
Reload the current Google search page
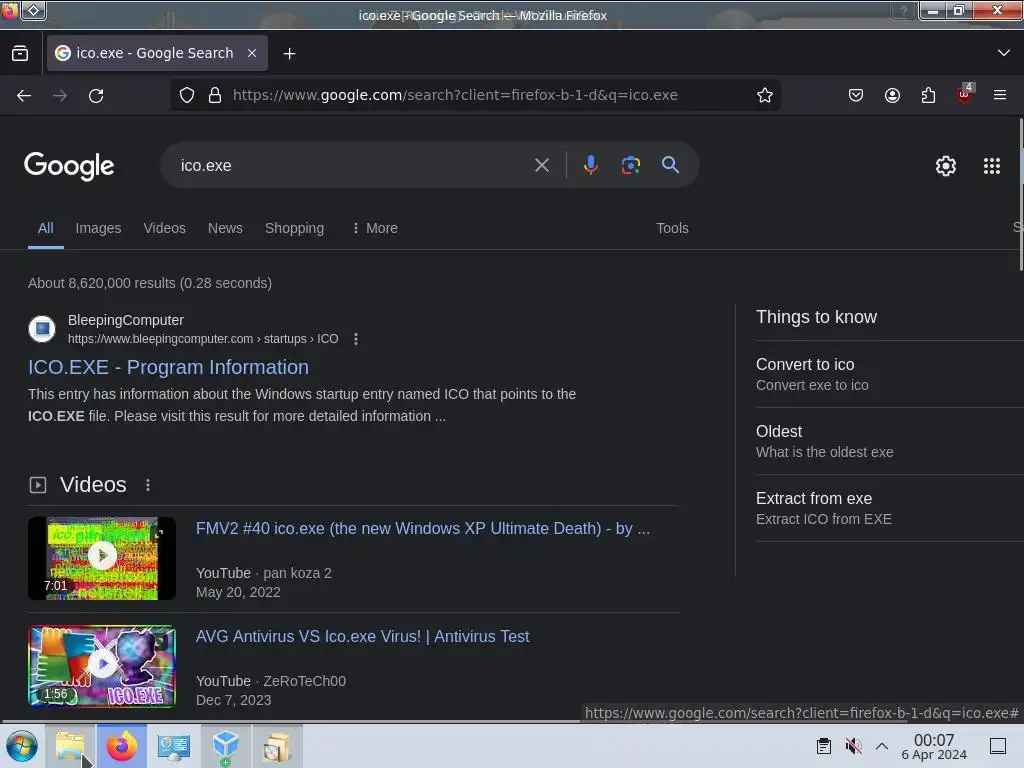[96, 95]
